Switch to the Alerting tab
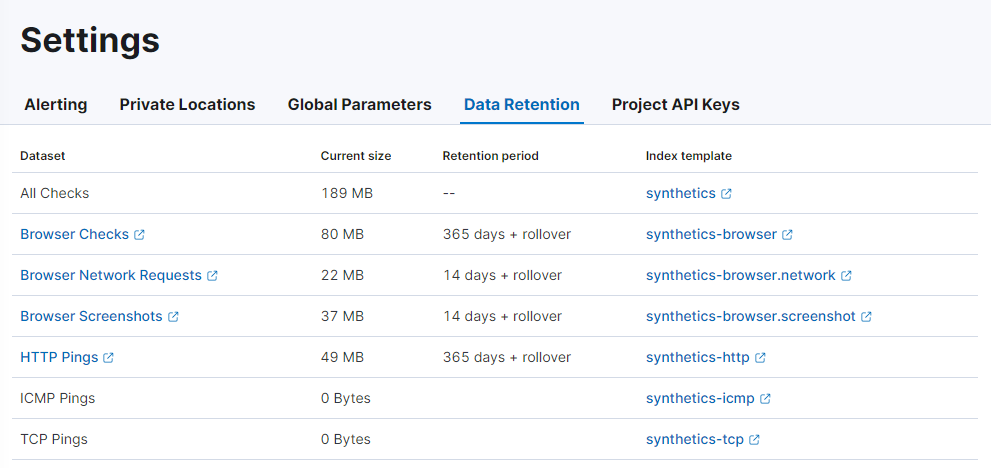This screenshot has height=468, width=991. point(56,104)
